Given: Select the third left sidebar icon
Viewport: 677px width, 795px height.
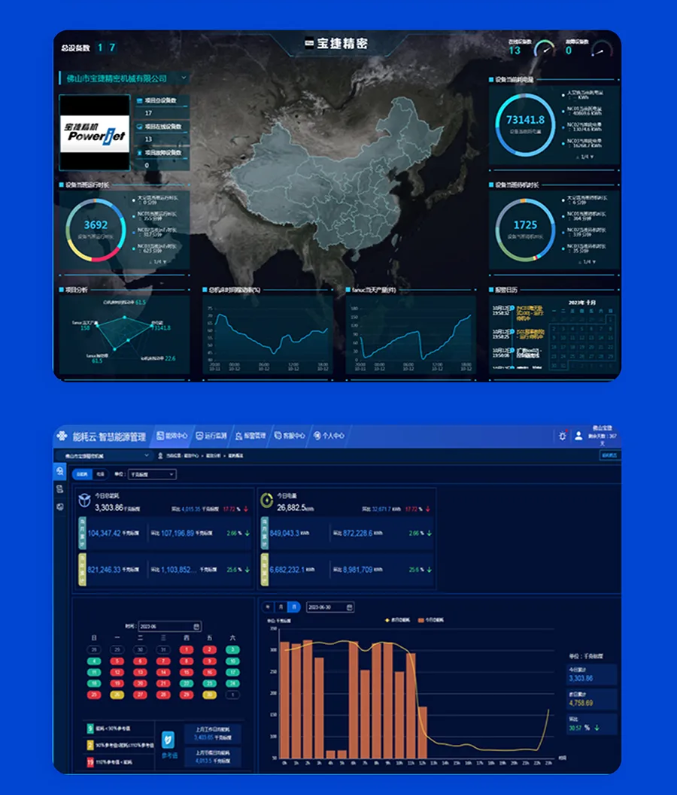Looking at the screenshot, I should (x=60, y=506).
